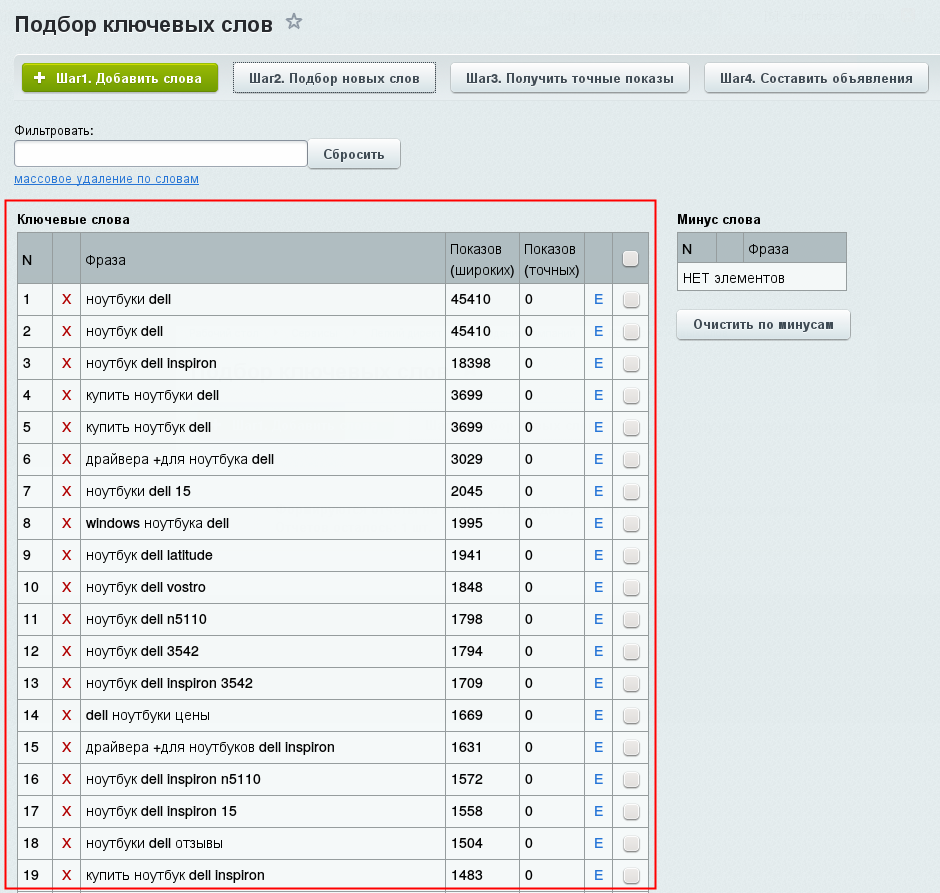Click "НЕТ элементов" in minus words table
940x893 pixels.
click(x=733, y=278)
